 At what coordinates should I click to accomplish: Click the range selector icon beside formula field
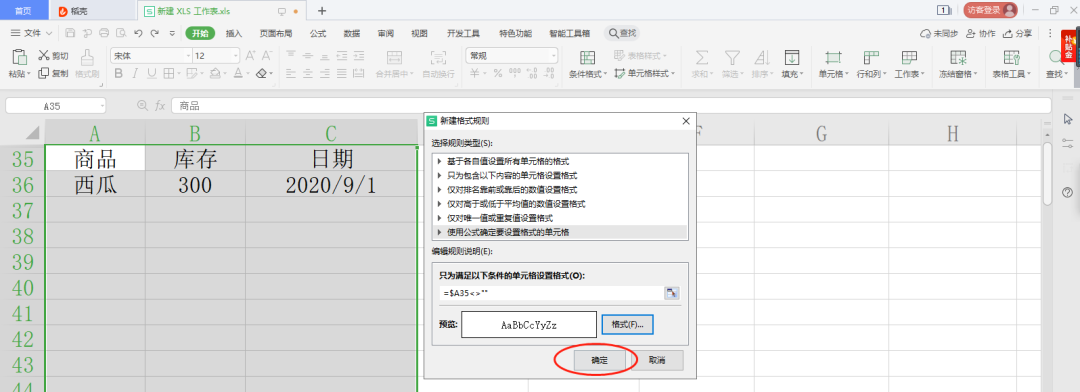pos(672,293)
